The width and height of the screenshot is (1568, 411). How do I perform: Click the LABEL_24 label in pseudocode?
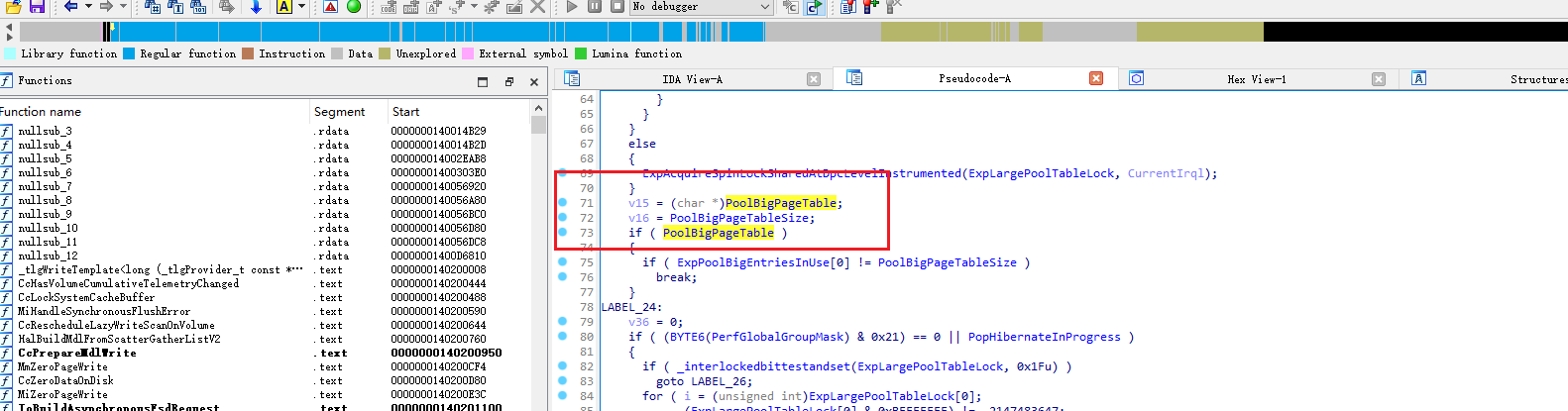pyautogui.click(x=628, y=307)
